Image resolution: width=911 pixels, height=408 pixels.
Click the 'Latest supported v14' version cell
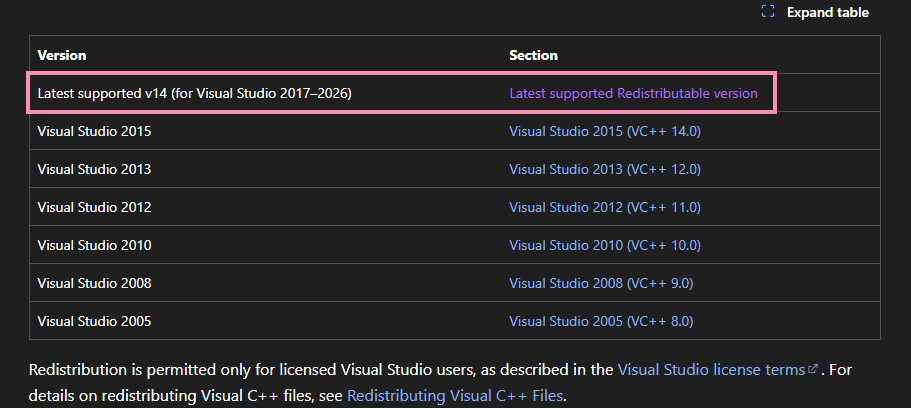coord(265,93)
